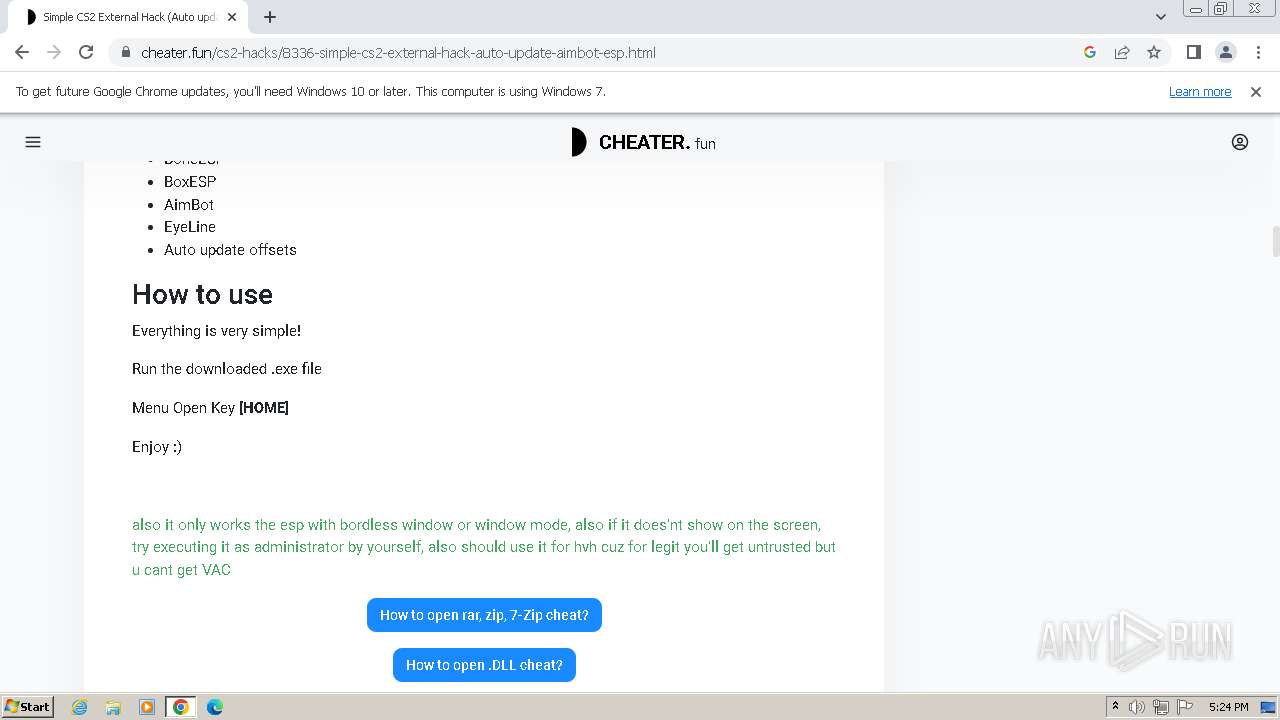Open a new browser tab

click(270, 17)
